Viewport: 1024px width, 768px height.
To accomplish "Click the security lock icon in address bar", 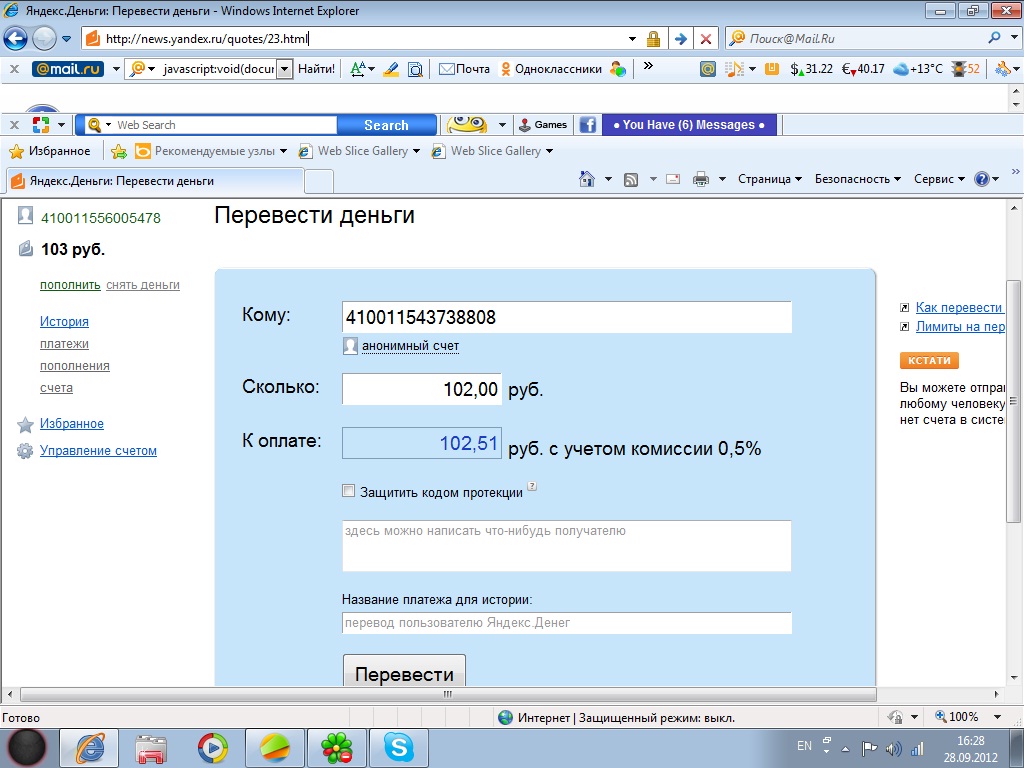I will [x=653, y=39].
